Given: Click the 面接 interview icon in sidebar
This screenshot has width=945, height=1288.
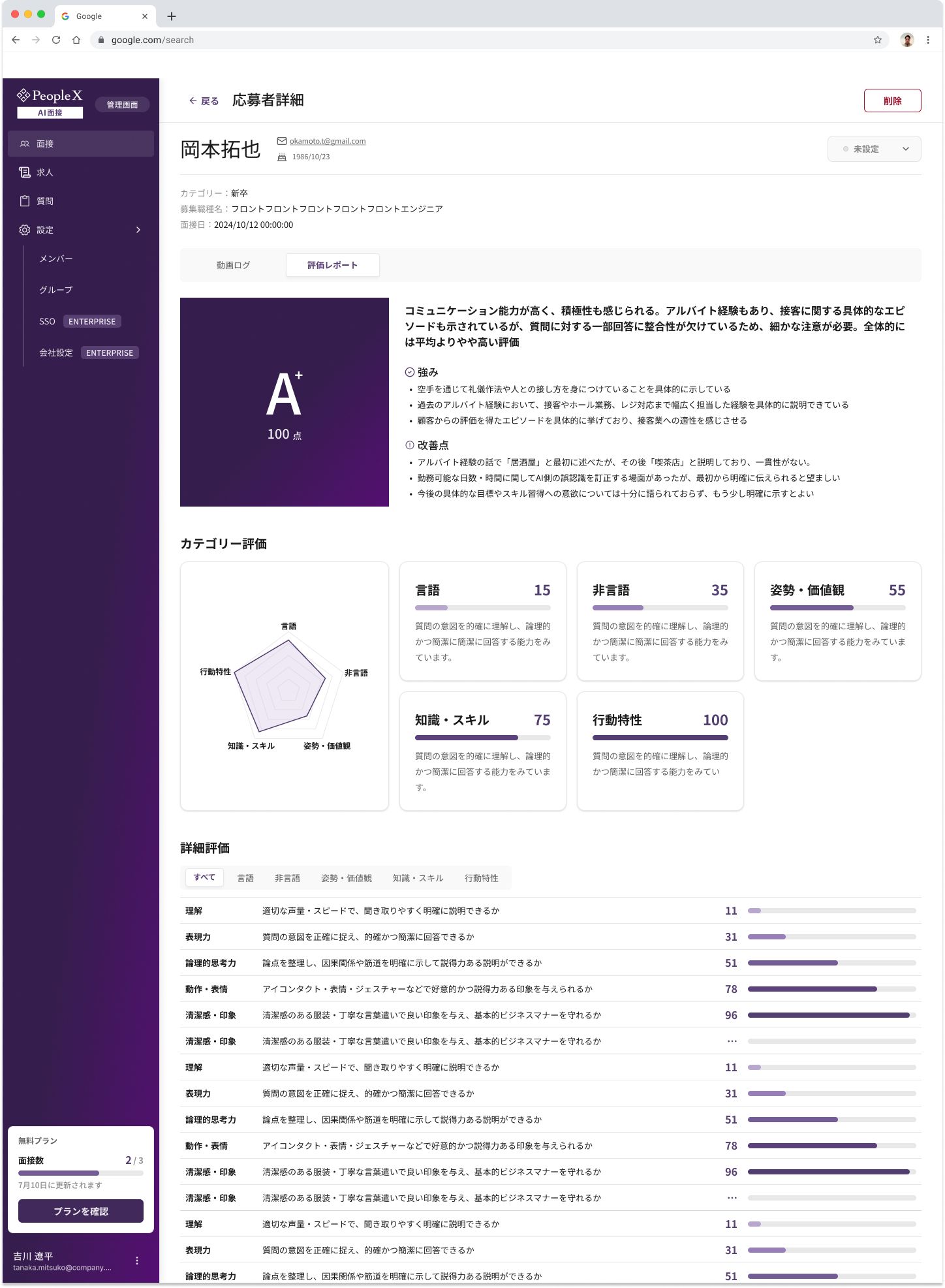Looking at the screenshot, I should (x=25, y=144).
